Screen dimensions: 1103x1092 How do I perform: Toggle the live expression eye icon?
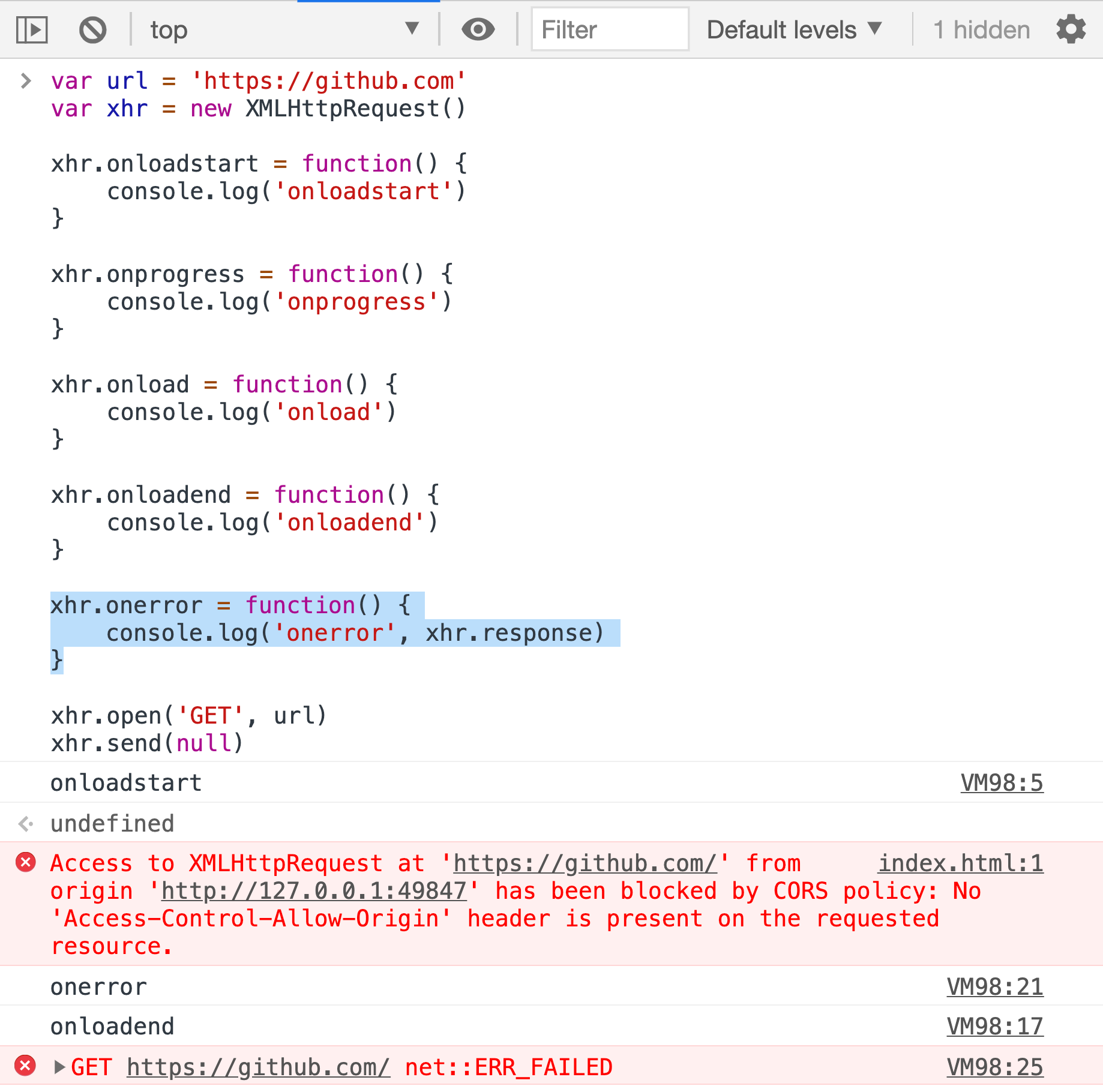(478, 29)
